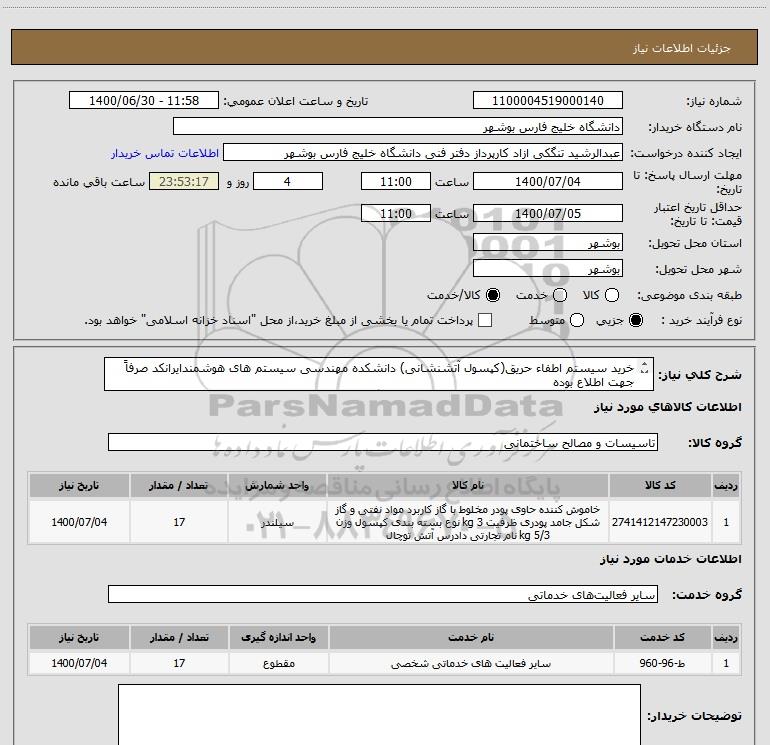Open the buyer contact information link

(165, 153)
